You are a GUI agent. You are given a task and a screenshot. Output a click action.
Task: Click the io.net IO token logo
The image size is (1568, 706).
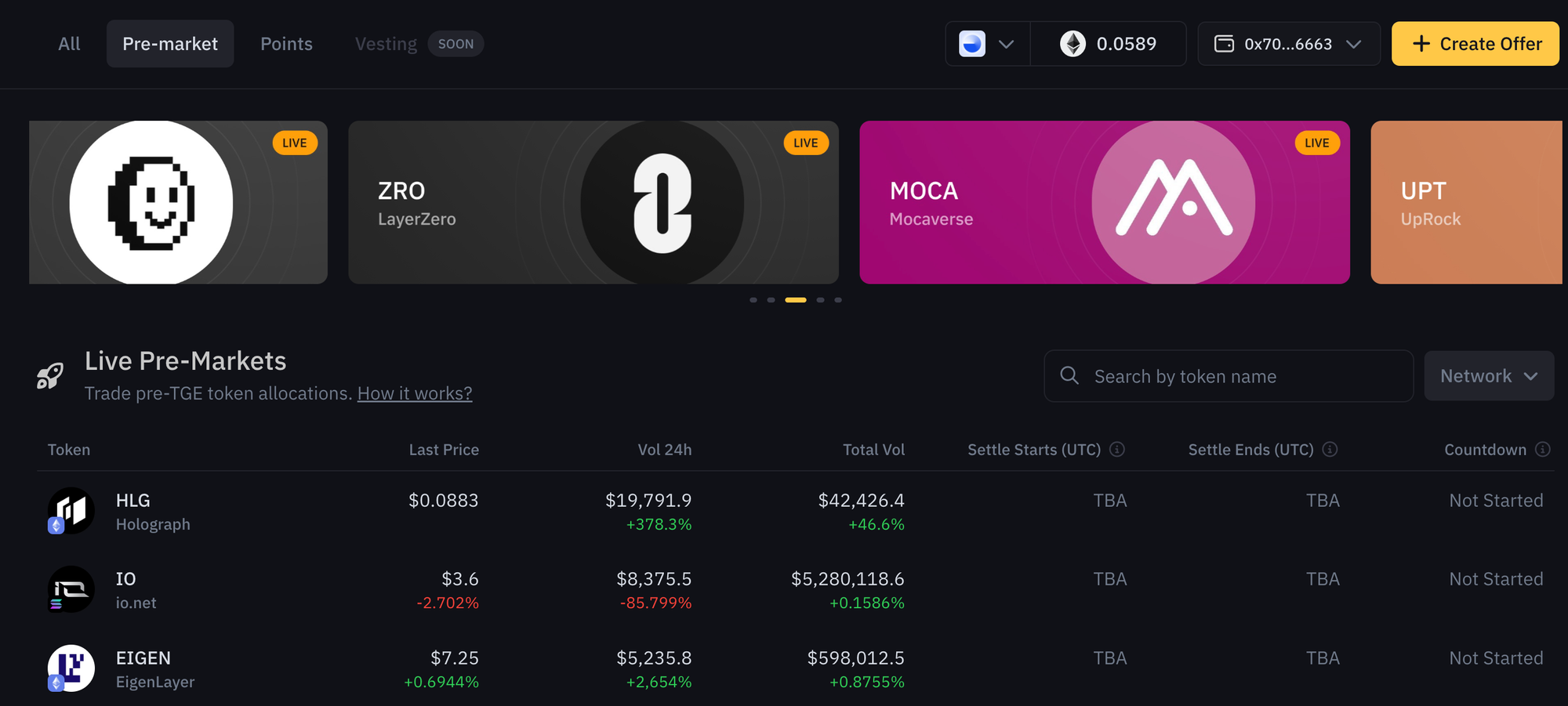click(x=71, y=589)
